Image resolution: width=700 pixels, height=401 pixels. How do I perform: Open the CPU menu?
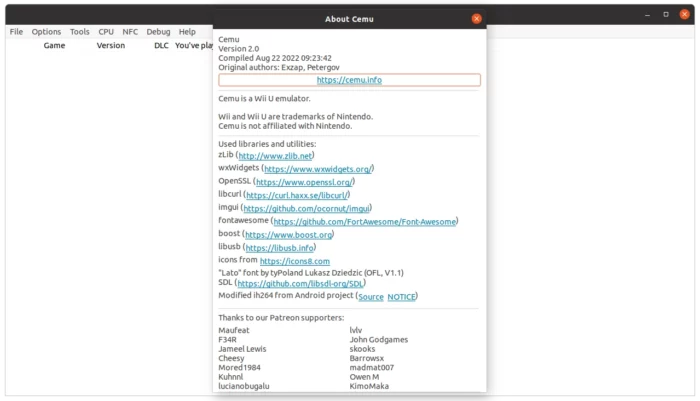tap(106, 32)
